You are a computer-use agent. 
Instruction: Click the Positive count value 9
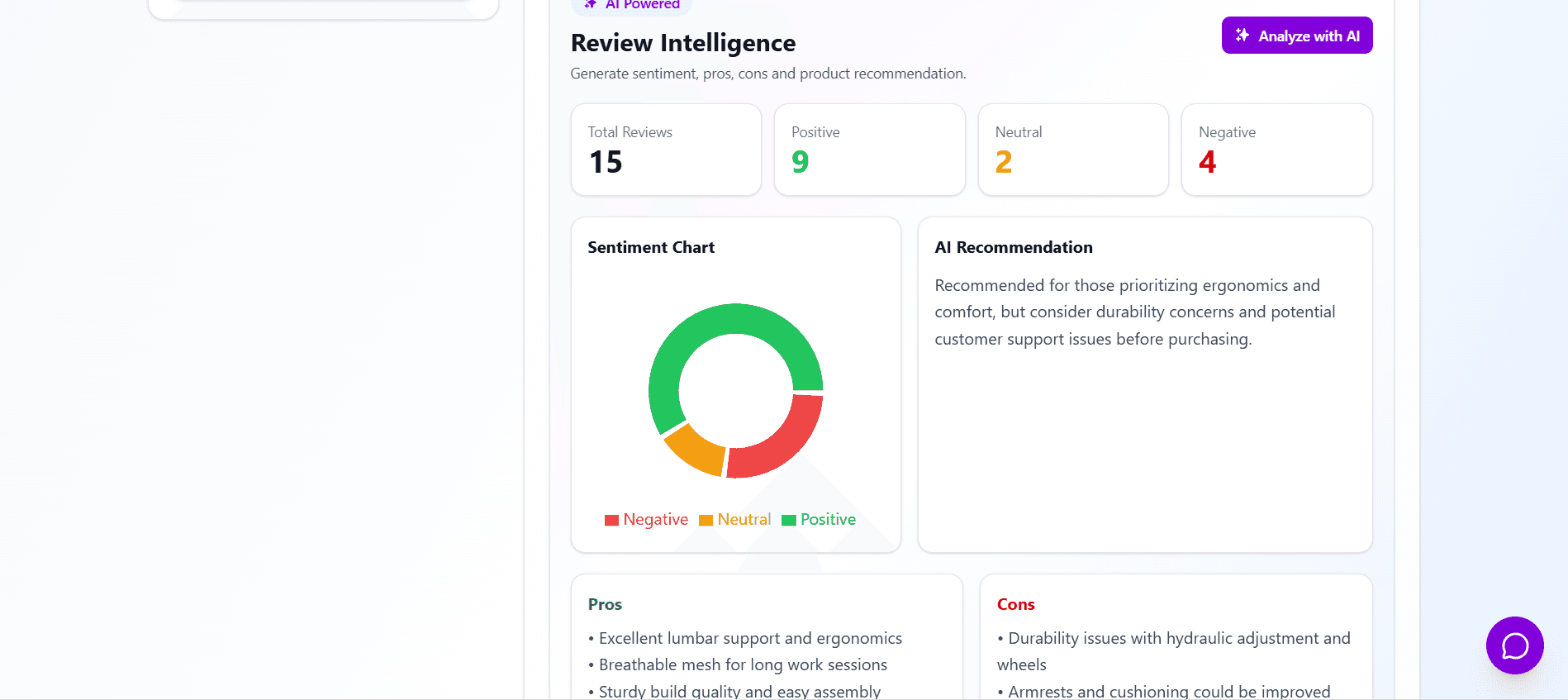pyautogui.click(x=800, y=162)
